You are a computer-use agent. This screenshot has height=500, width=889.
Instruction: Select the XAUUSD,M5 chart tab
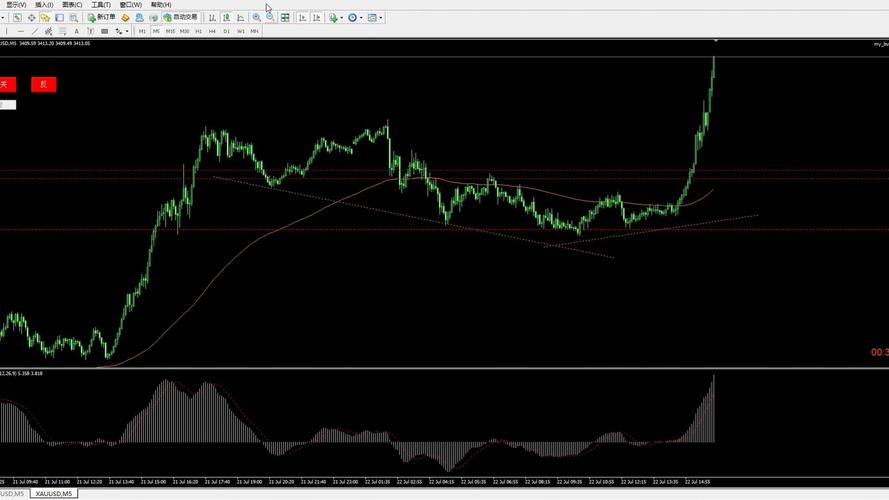click(53, 493)
